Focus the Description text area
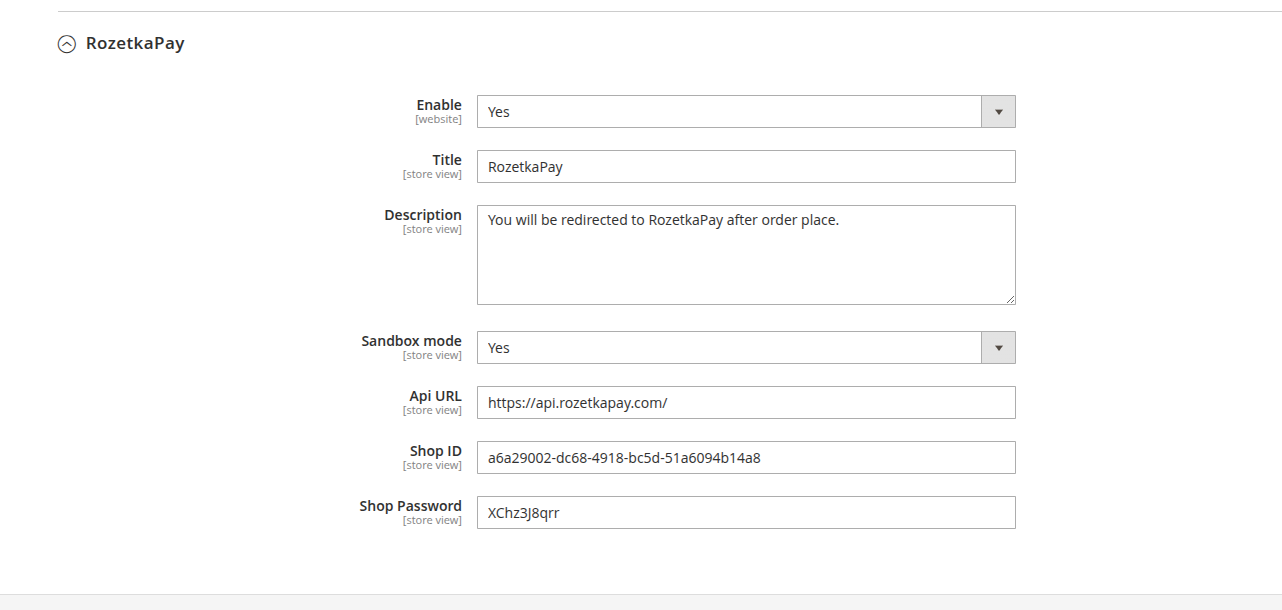The height and width of the screenshot is (610, 1282). point(746,255)
